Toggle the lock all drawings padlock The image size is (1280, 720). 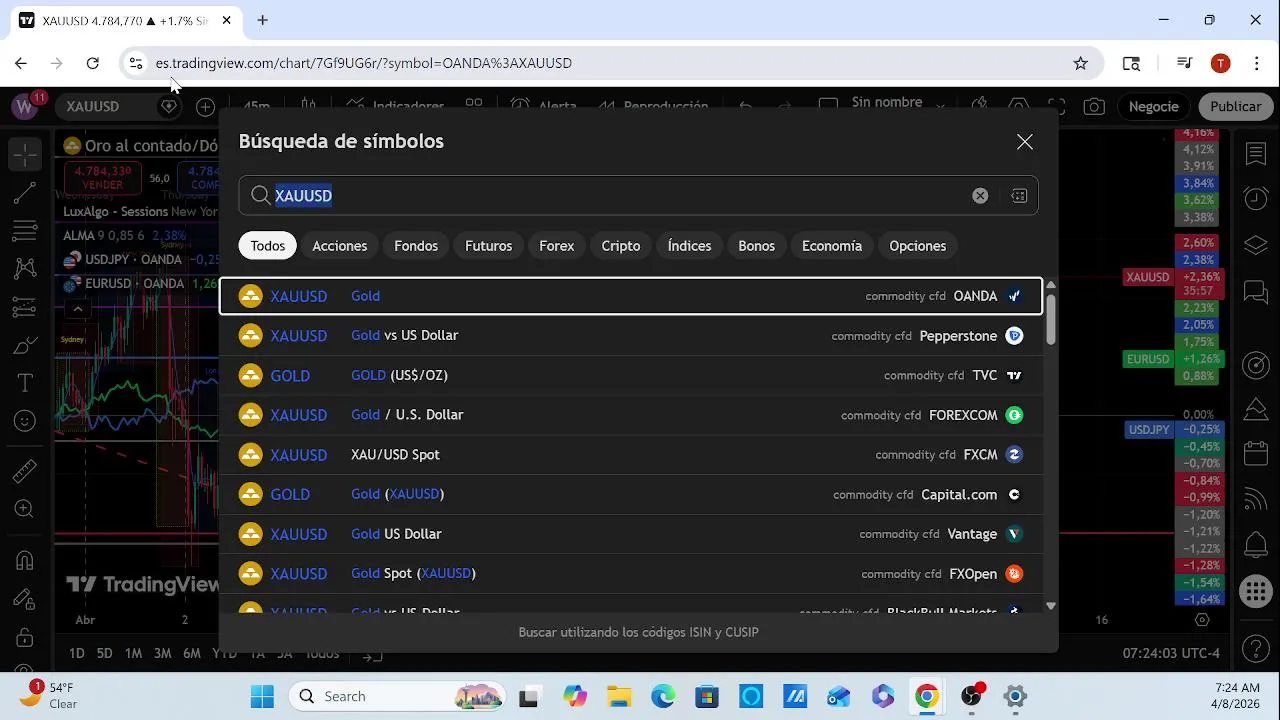[25, 637]
